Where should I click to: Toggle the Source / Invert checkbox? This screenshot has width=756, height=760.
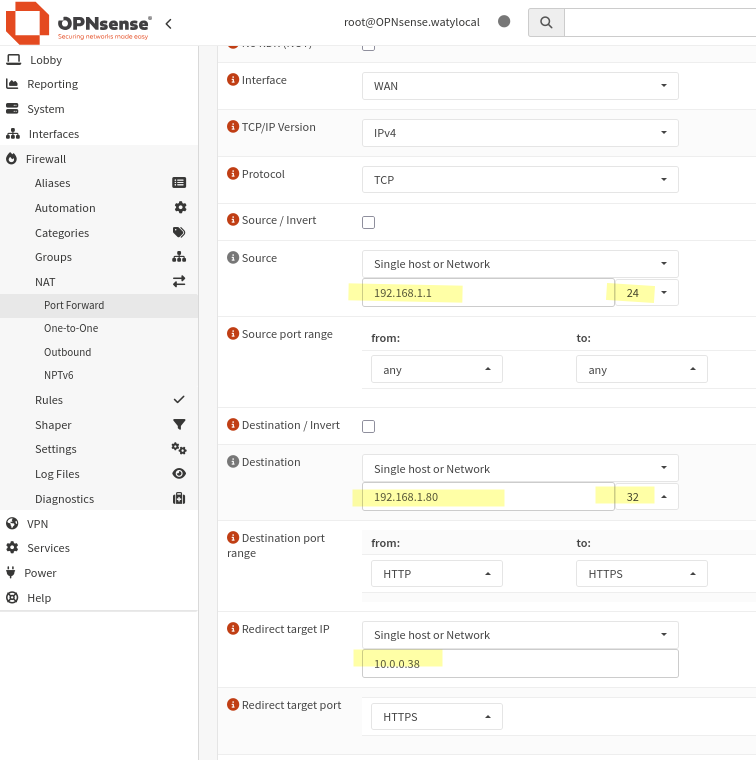(368, 222)
